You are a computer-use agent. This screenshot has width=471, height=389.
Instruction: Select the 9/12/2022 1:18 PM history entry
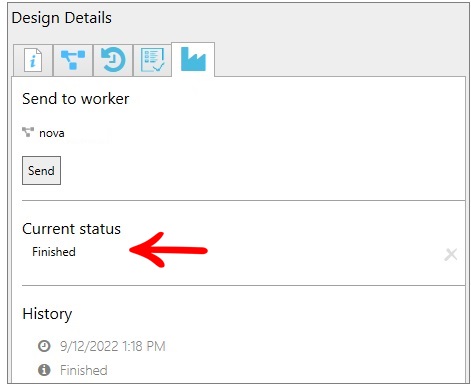pyautogui.click(x=113, y=346)
